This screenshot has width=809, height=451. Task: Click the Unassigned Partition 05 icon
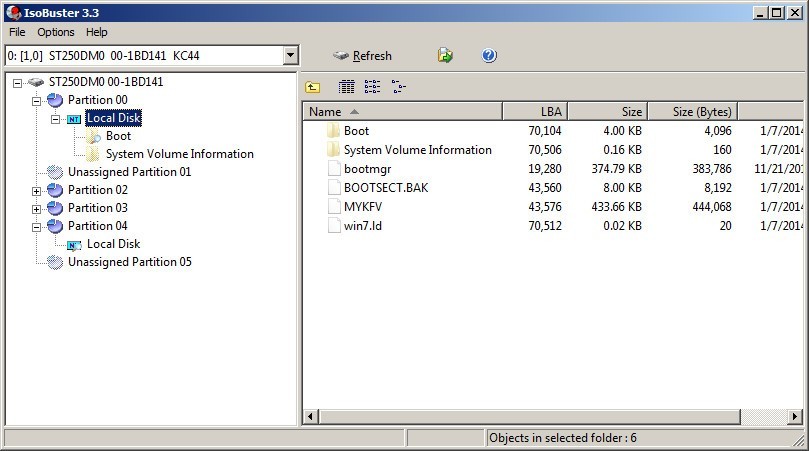[55, 263]
